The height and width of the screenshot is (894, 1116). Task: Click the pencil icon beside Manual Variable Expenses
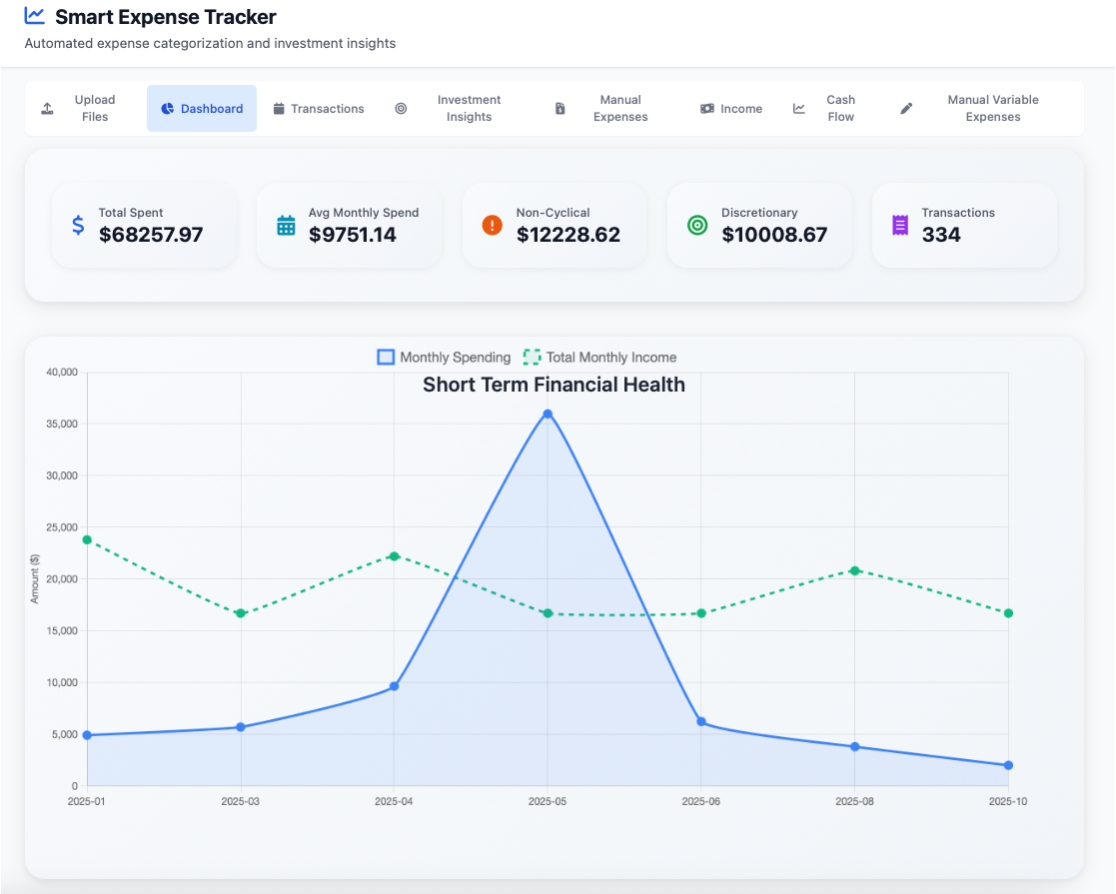pos(906,109)
